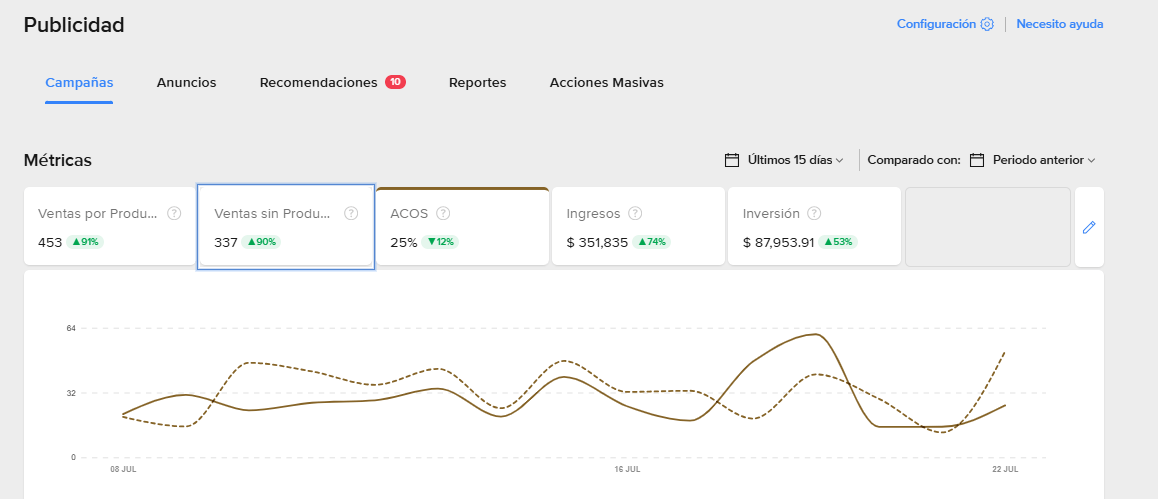This screenshot has height=499, width=1158.
Task: Open the Recomendaciones tab
Action: click(x=318, y=83)
